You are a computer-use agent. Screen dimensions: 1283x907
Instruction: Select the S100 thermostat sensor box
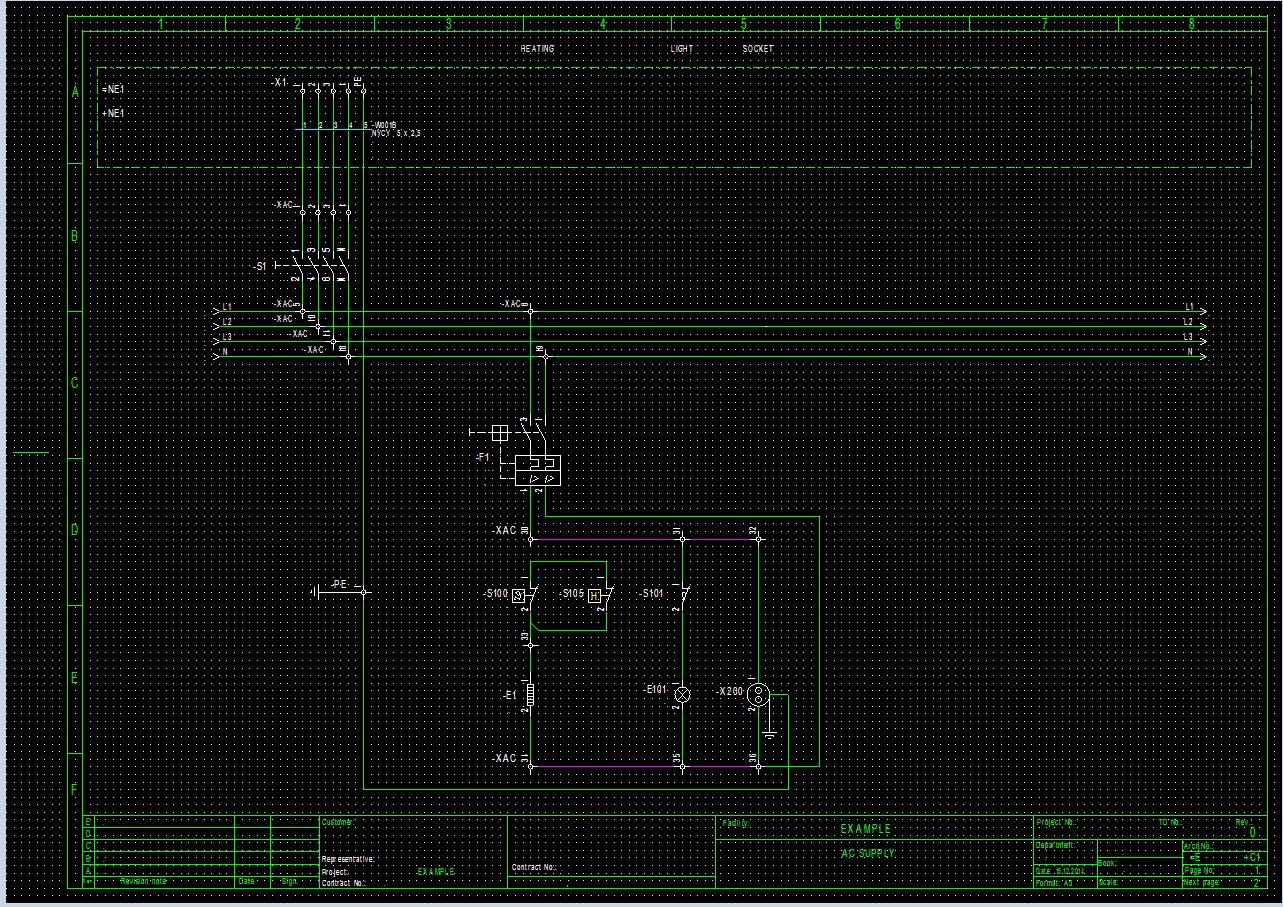tap(519, 595)
